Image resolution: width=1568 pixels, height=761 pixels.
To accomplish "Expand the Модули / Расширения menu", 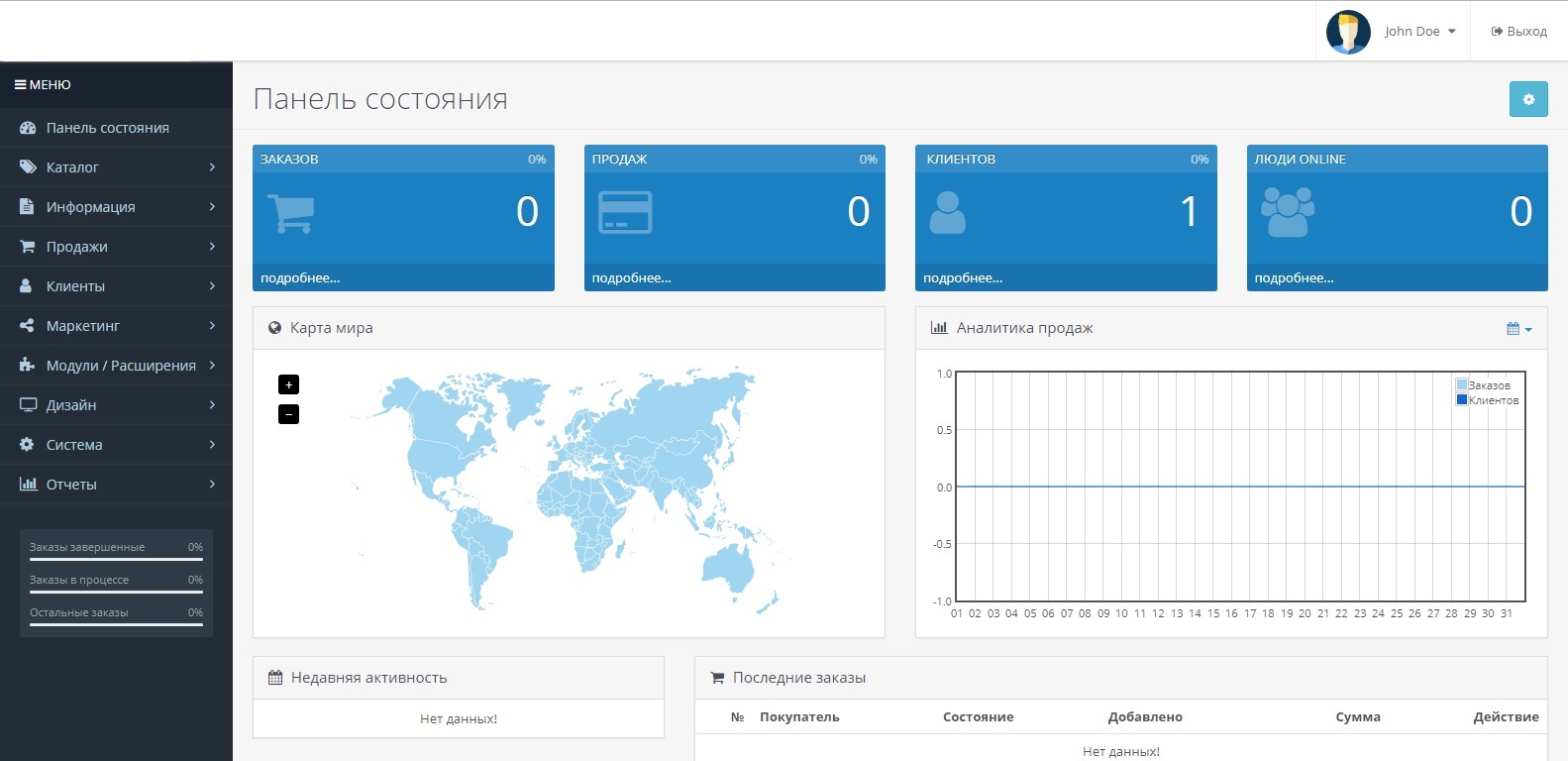I will point(116,366).
